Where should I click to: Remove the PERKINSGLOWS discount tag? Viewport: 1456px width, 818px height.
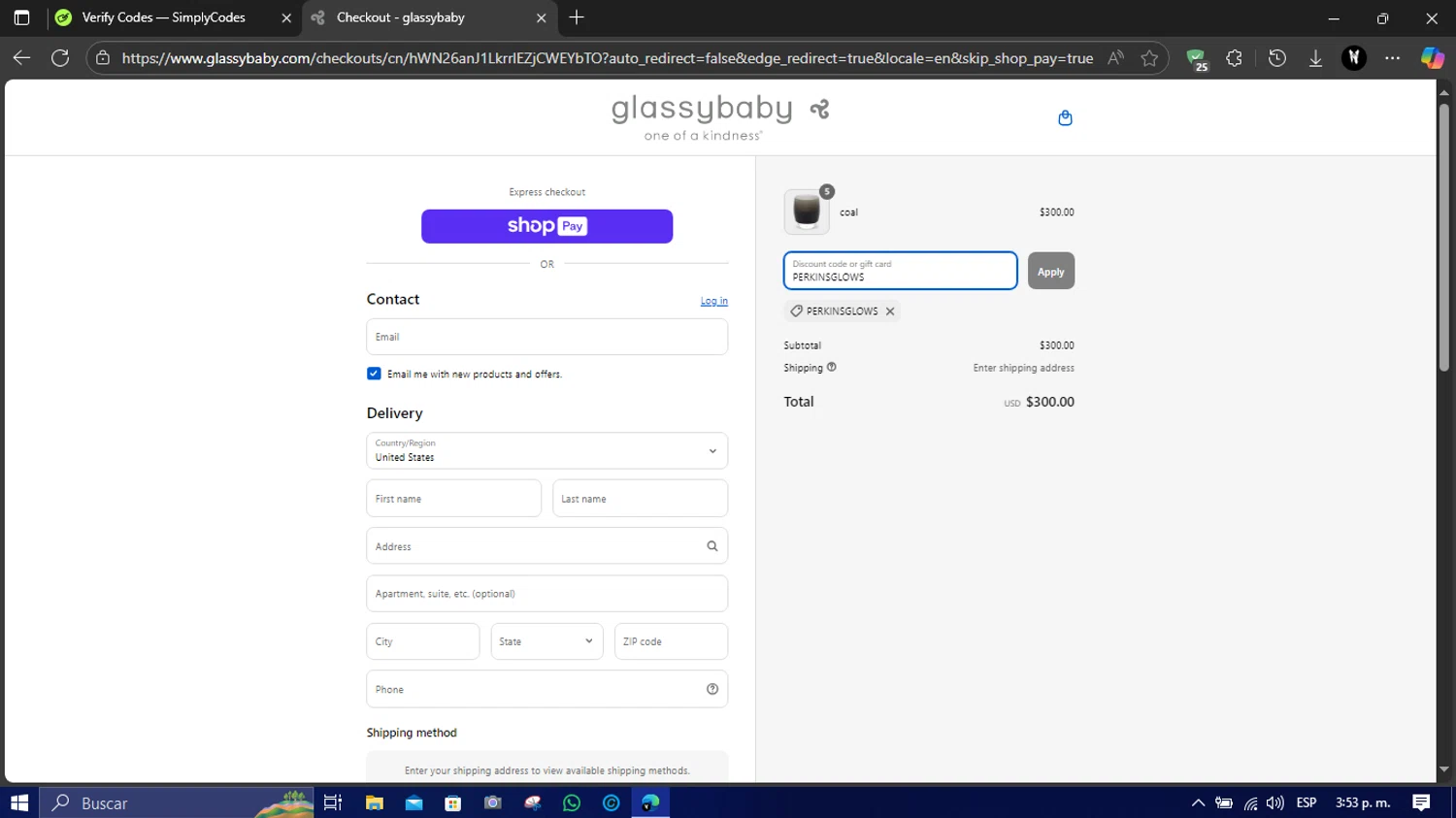(890, 311)
